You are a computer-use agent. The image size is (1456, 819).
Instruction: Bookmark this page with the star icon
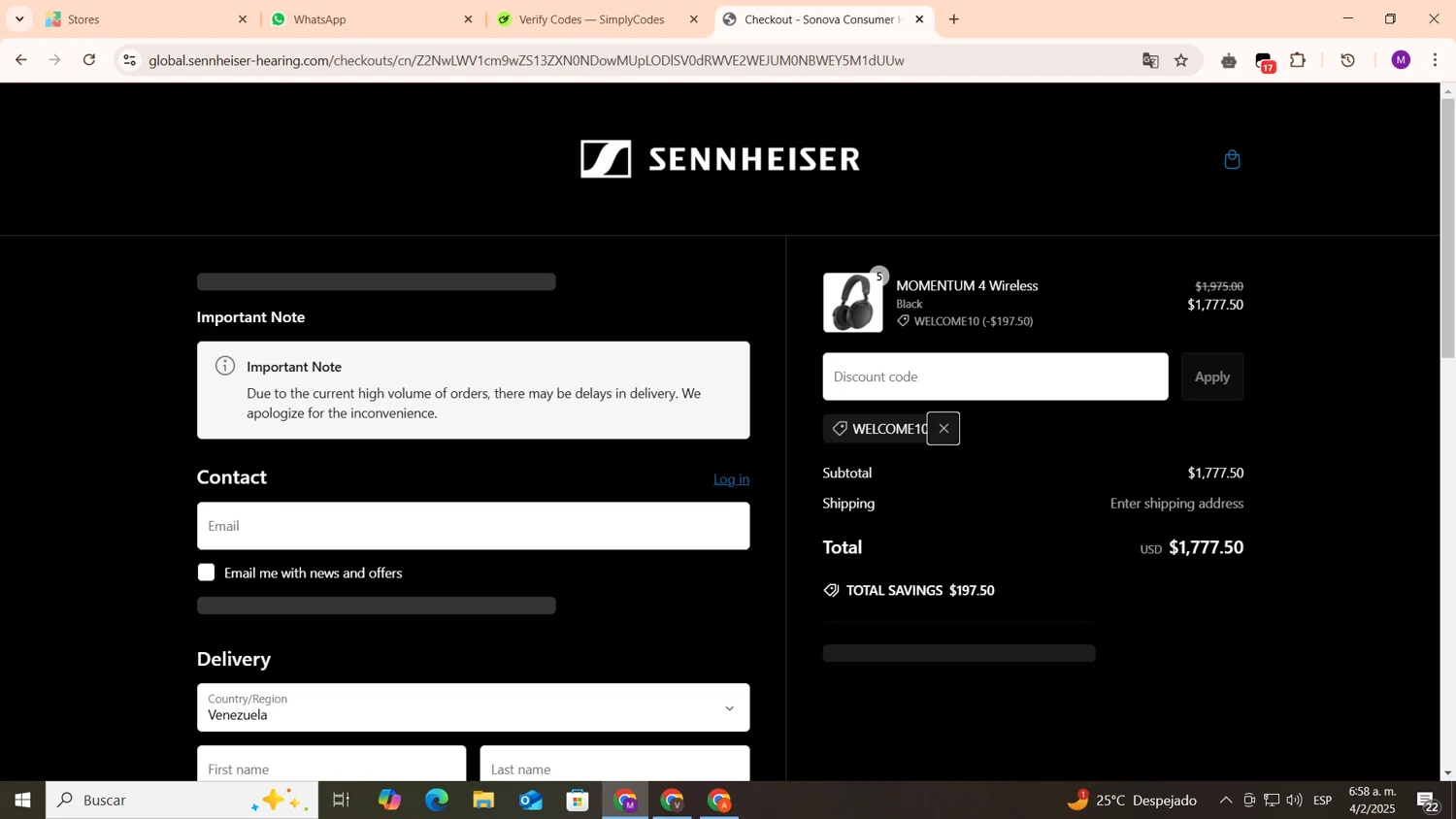tap(1181, 60)
